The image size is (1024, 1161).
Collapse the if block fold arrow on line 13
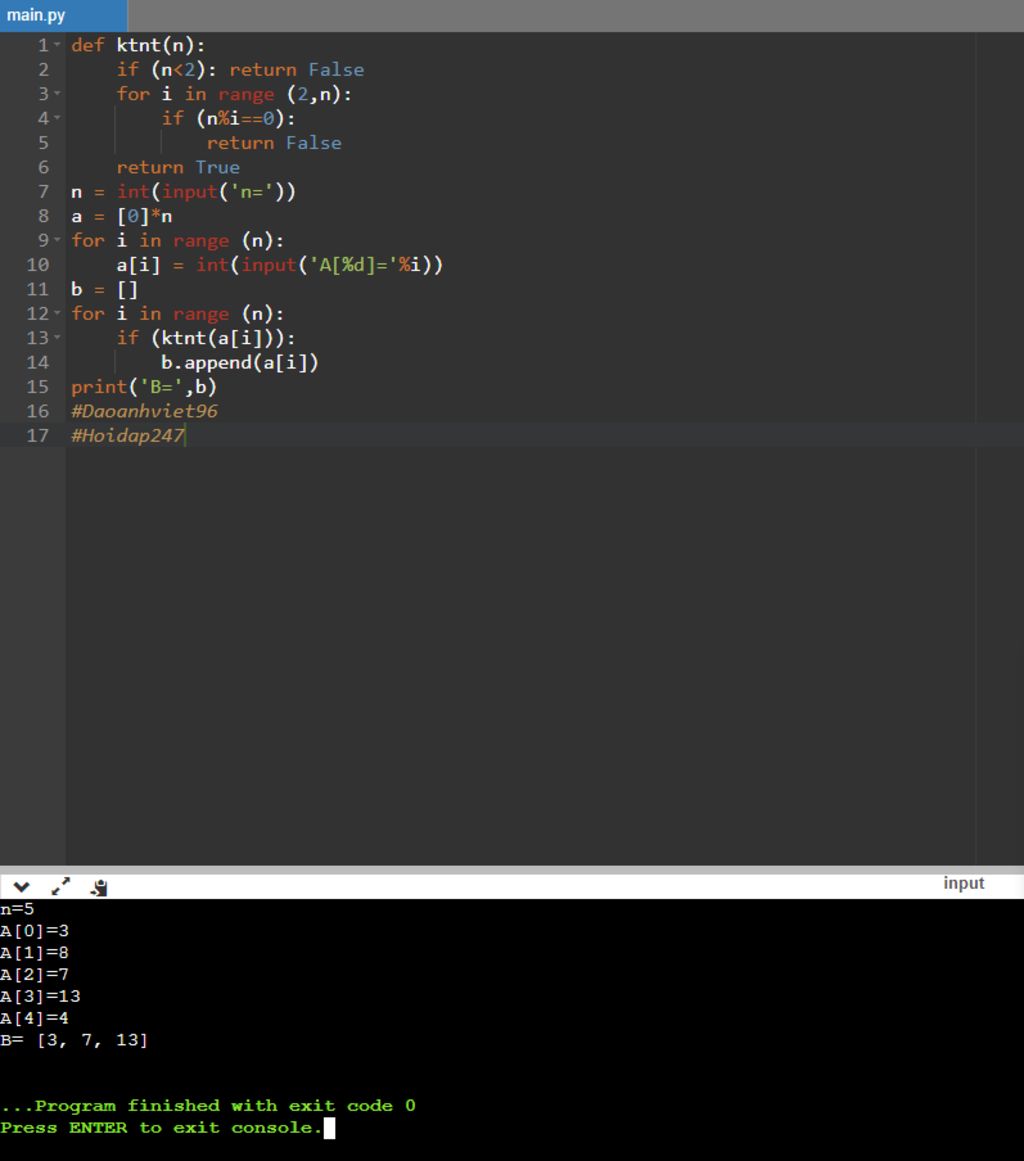pos(57,338)
